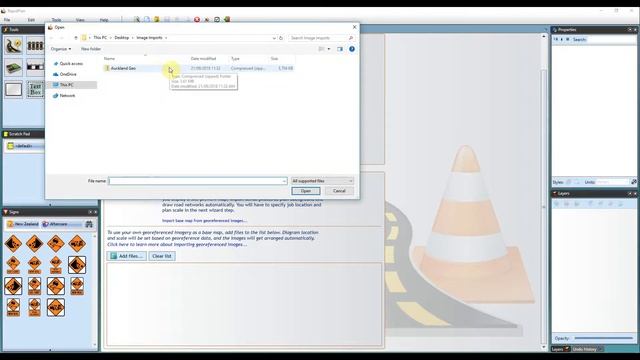Viewport: 640px width, 360px height.
Task: Click the File name input field
Action: point(198,181)
